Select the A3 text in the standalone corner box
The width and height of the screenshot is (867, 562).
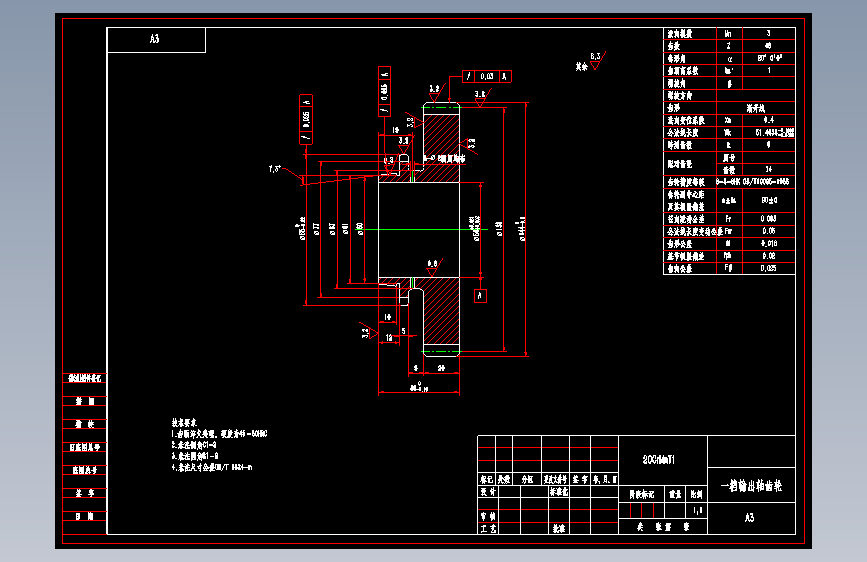(154, 39)
